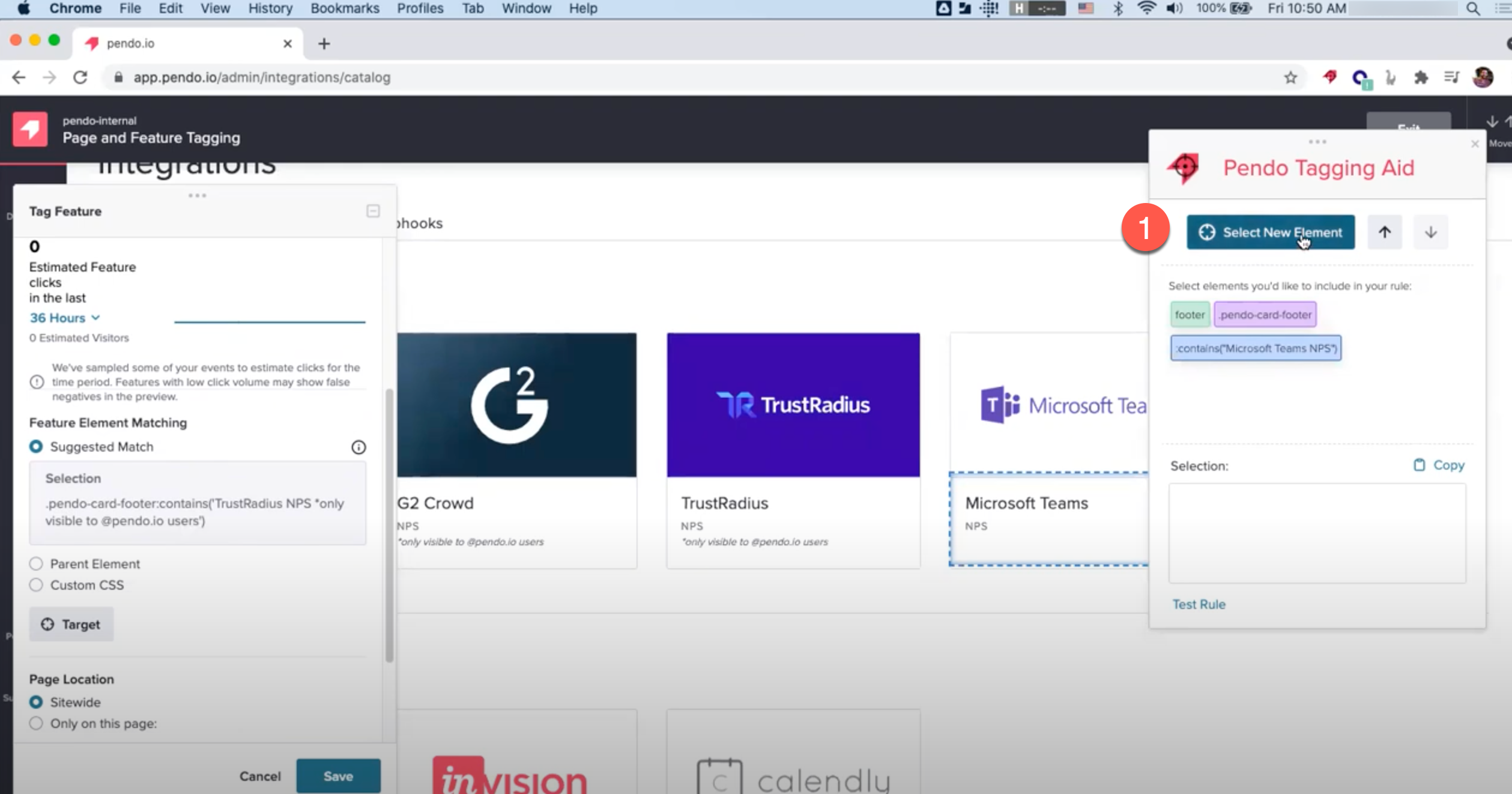Open the media control playlist icon
Viewport: 1512px width, 794px height.
(x=1452, y=77)
